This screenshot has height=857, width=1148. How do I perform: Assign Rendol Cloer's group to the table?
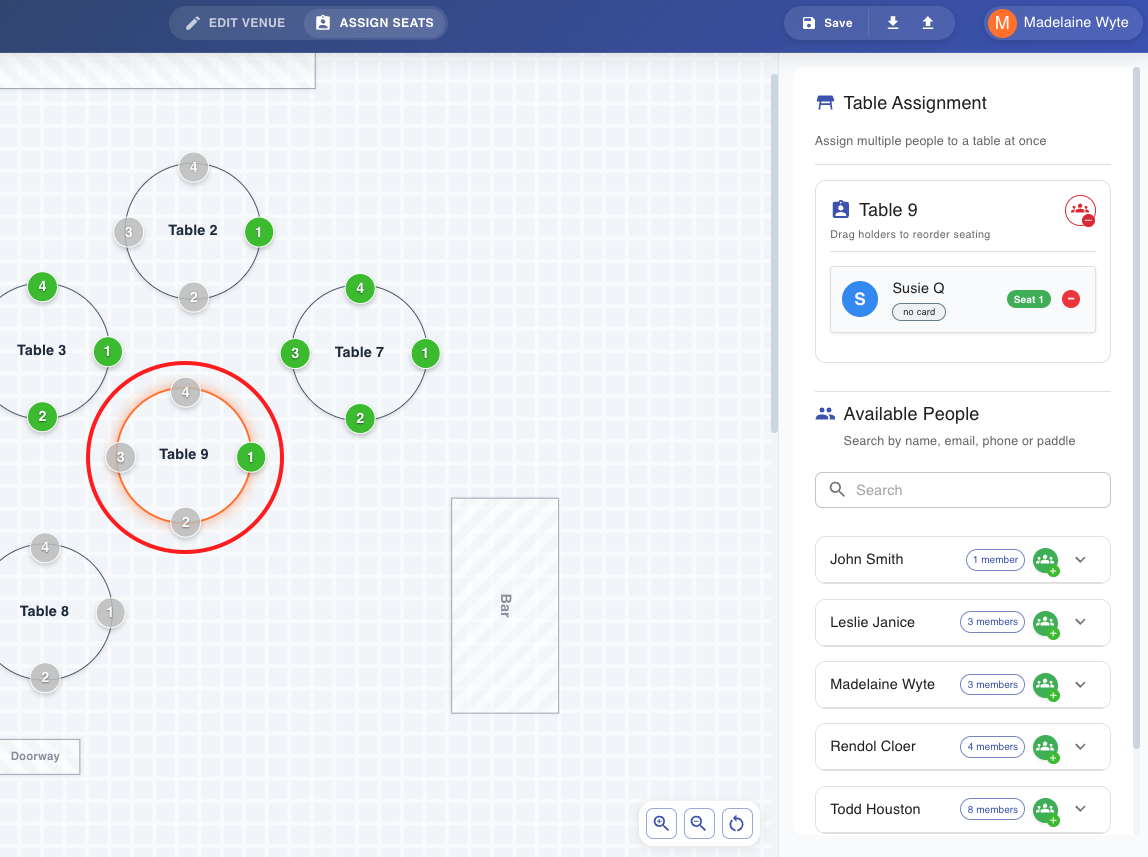click(1046, 748)
